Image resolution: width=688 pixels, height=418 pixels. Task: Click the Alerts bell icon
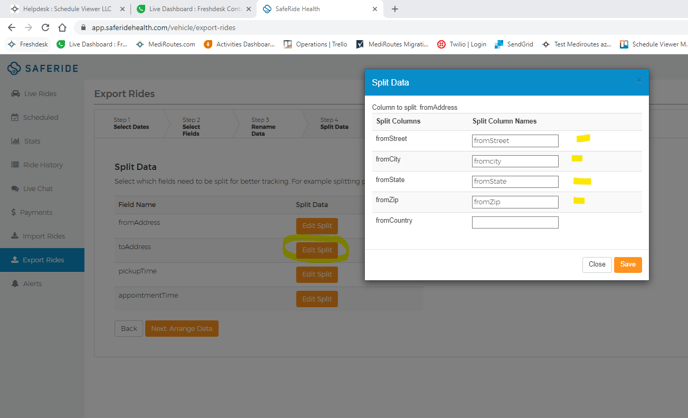click(x=15, y=284)
